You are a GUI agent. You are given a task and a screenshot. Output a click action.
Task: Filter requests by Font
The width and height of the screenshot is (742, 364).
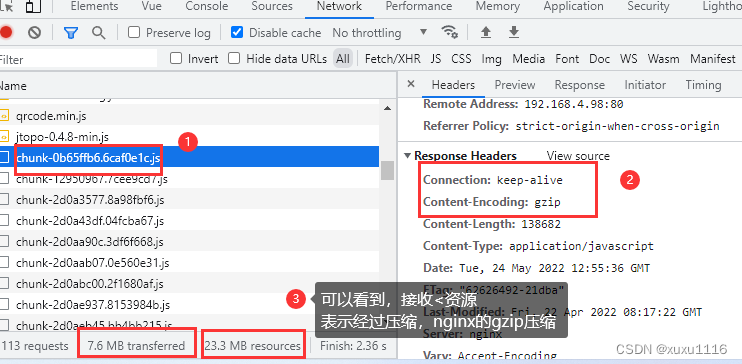click(x=567, y=59)
